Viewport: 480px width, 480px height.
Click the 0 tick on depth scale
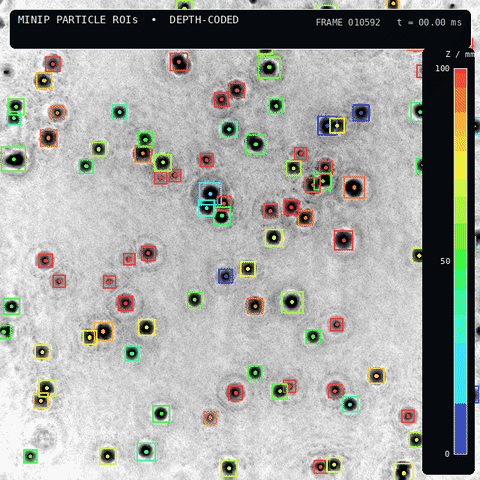447,454
